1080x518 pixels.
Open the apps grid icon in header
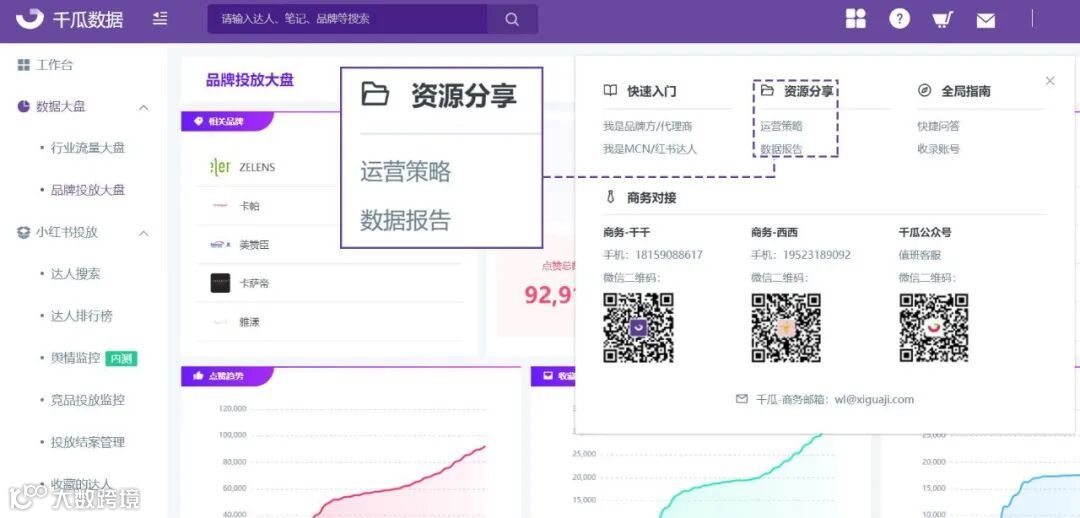pos(855,19)
